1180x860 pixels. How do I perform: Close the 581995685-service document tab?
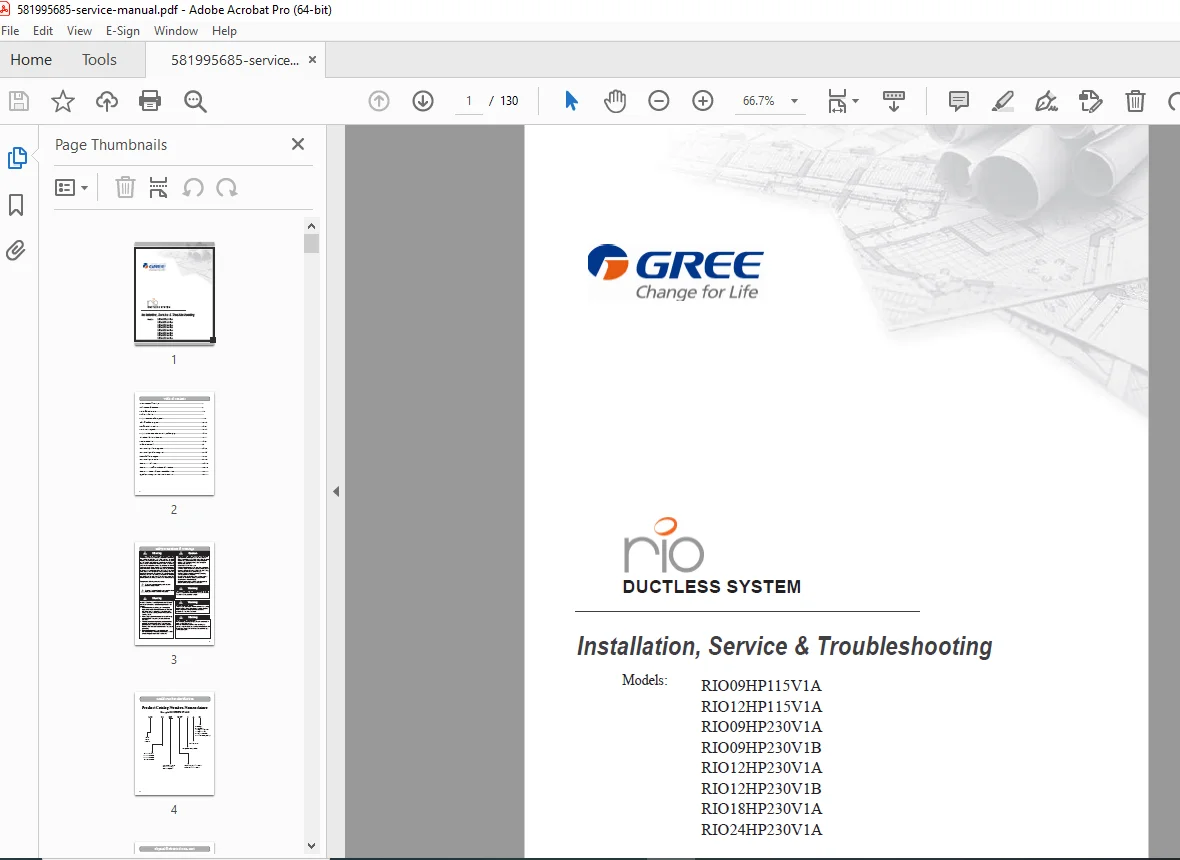click(312, 59)
